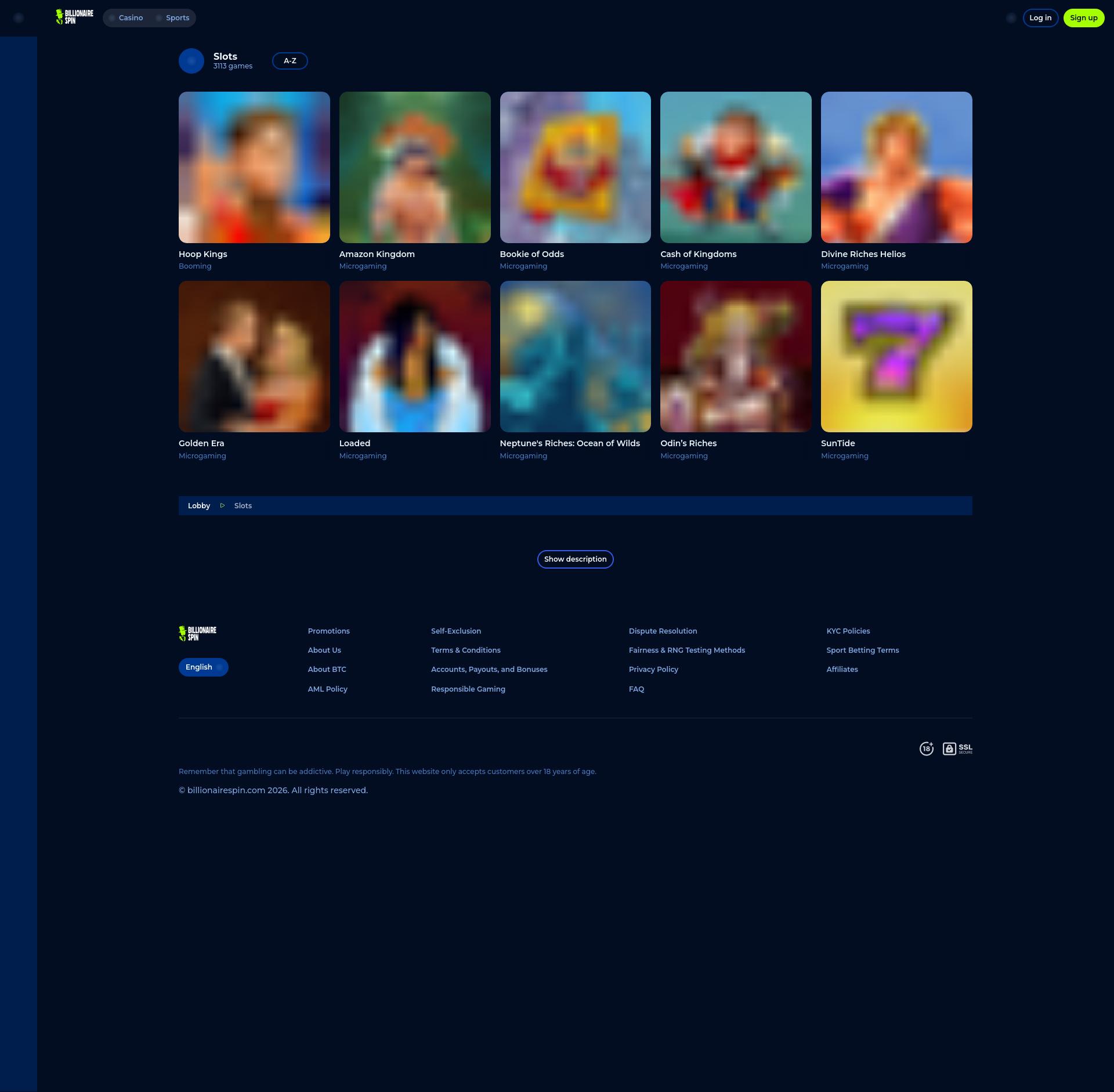Screen dimensions: 1114x1092
Task: Click the round icon left of Log in
Action: click(x=1011, y=18)
